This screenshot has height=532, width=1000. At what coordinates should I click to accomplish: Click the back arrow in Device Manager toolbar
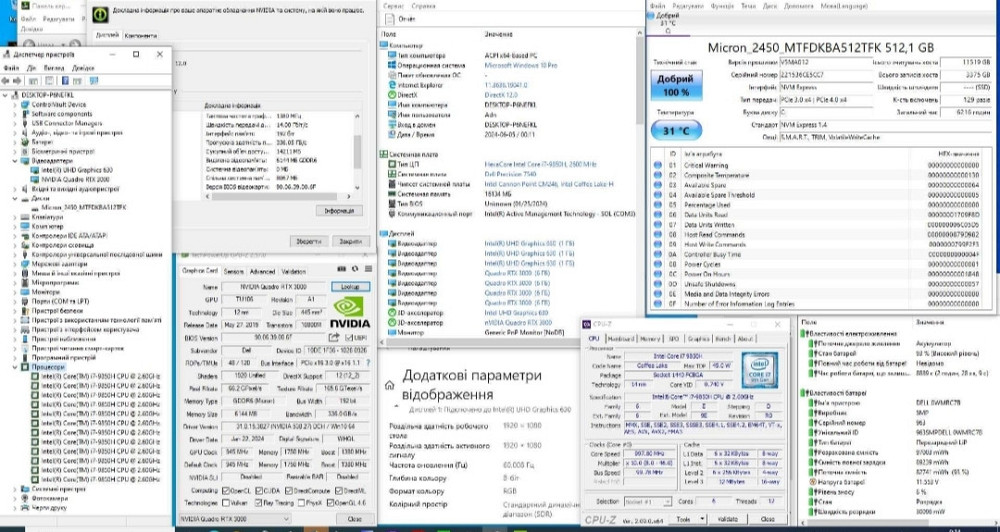(x=7, y=80)
